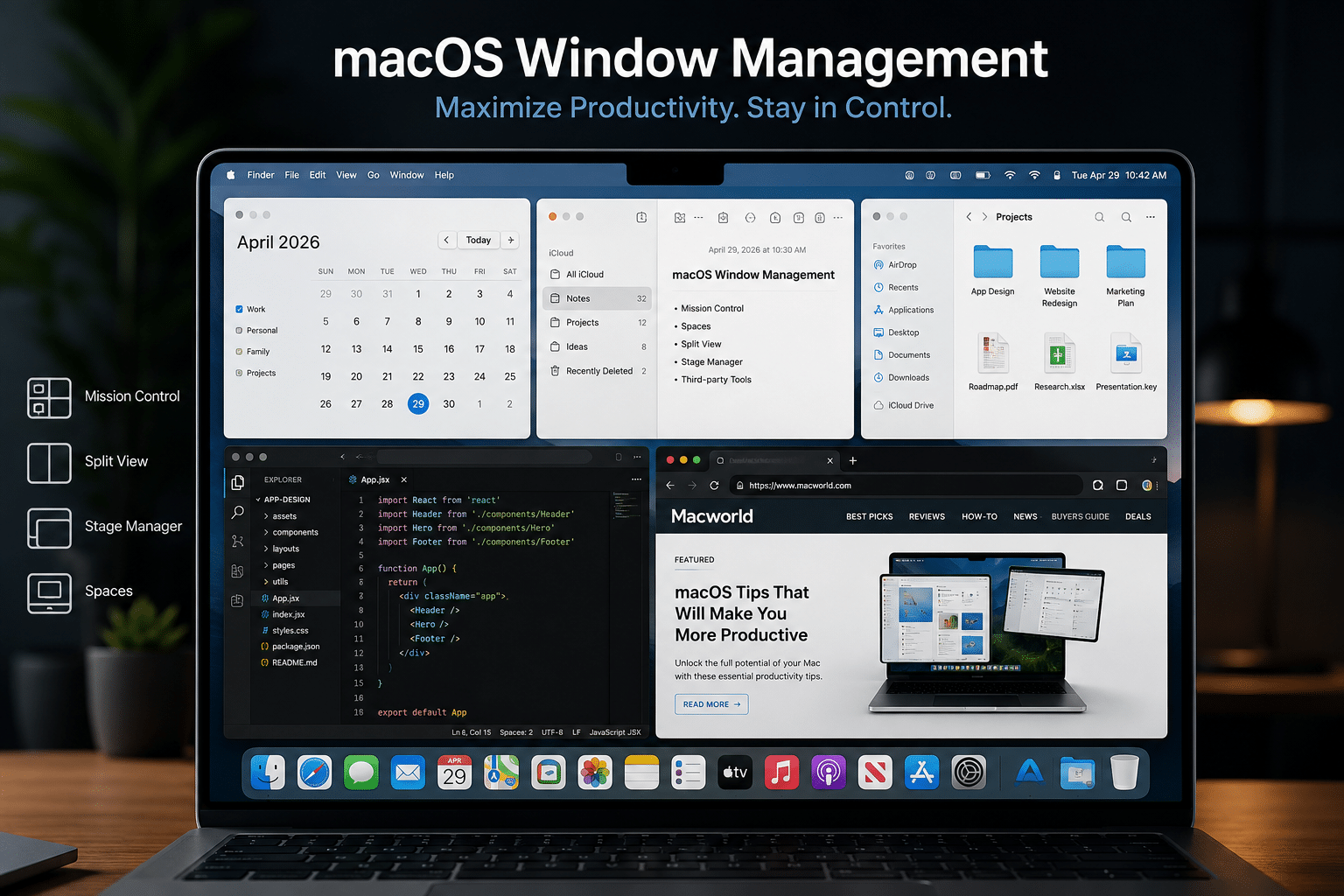Viewport: 1344px width, 896px height.
Task: Select Recently Deleted in Notes sidebar
Action: click(598, 371)
